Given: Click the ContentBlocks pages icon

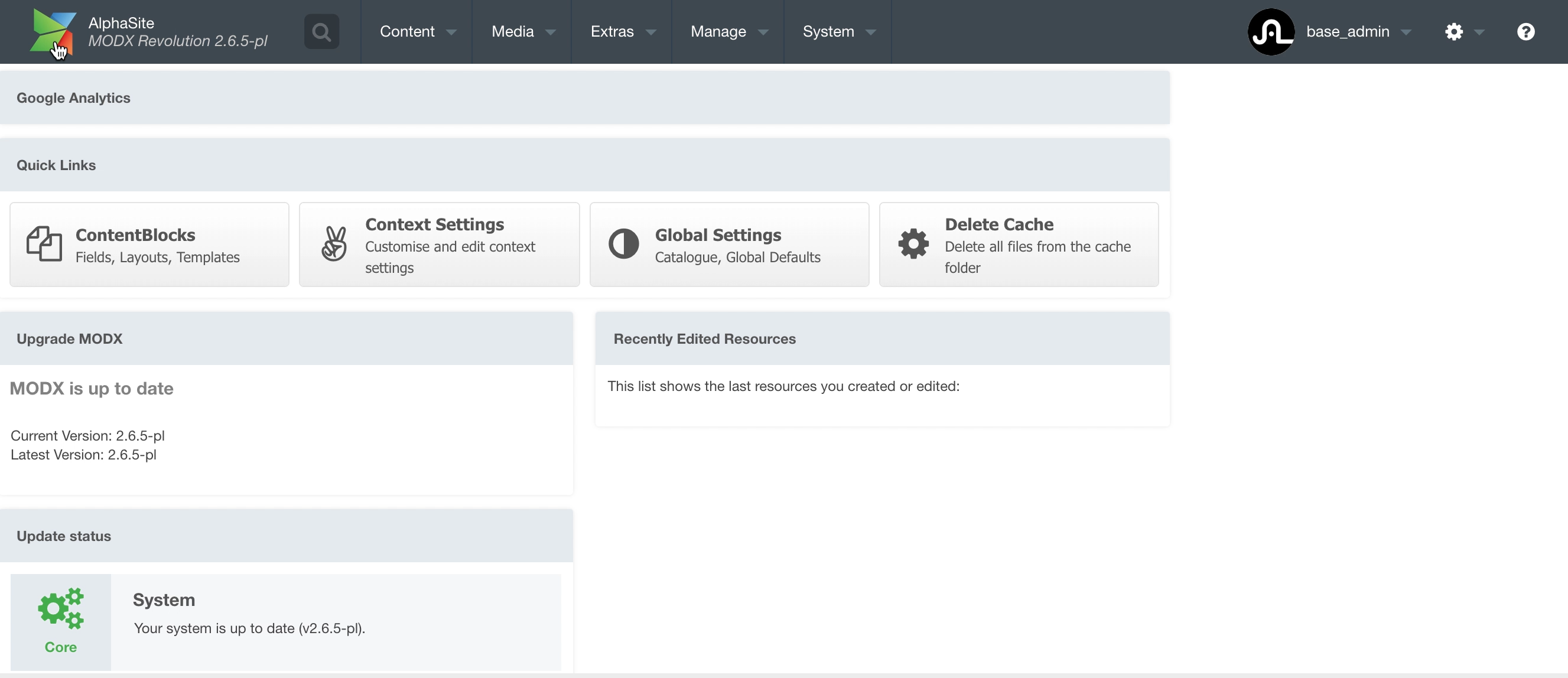Looking at the screenshot, I should [44, 244].
